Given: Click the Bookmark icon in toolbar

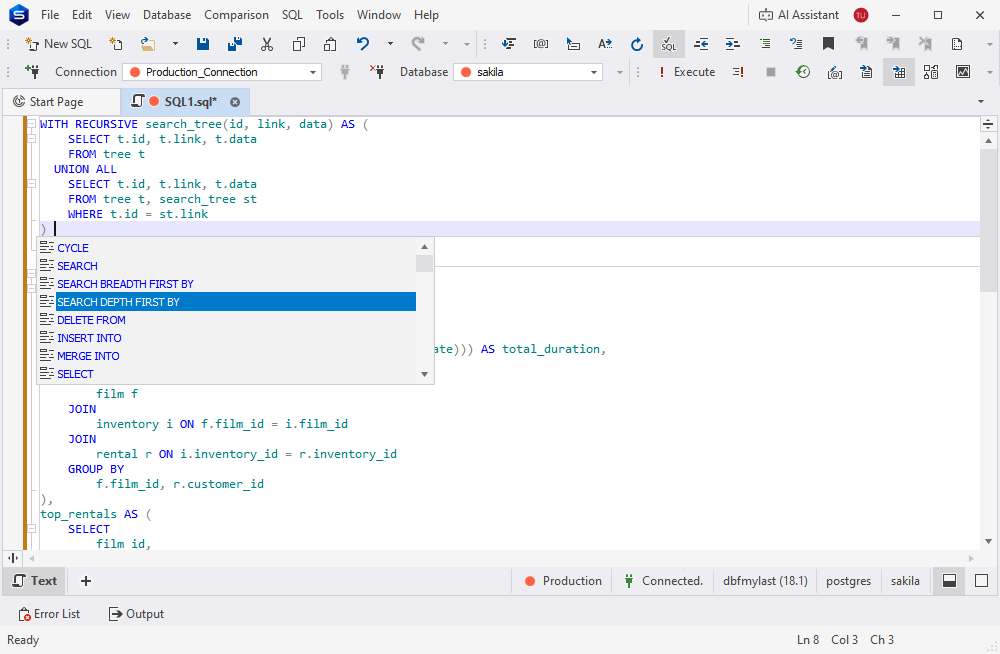Looking at the screenshot, I should pos(828,44).
